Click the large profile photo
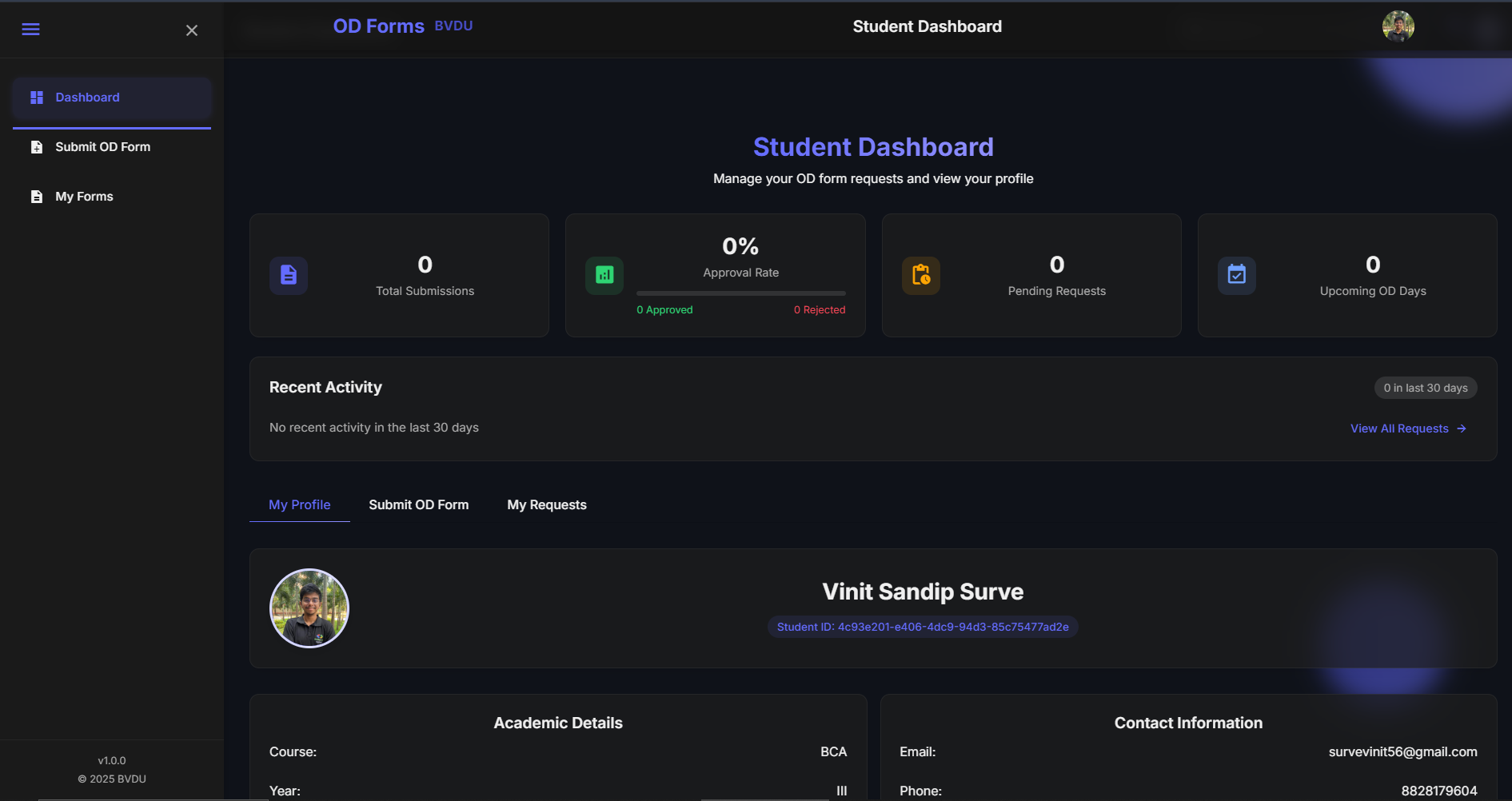The image size is (1512, 801). (x=309, y=608)
